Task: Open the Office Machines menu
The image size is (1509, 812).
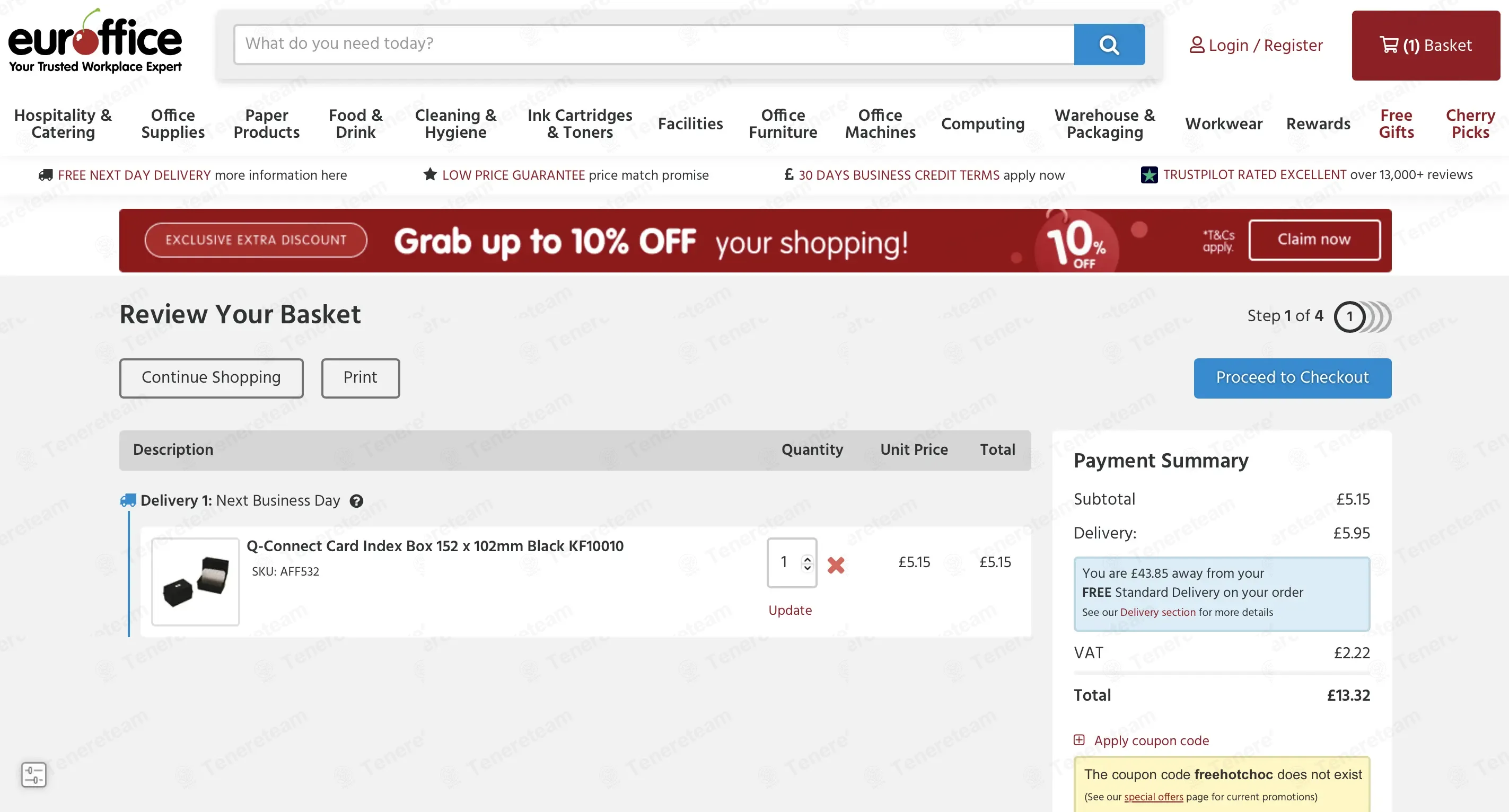Action: coord(880,123)
